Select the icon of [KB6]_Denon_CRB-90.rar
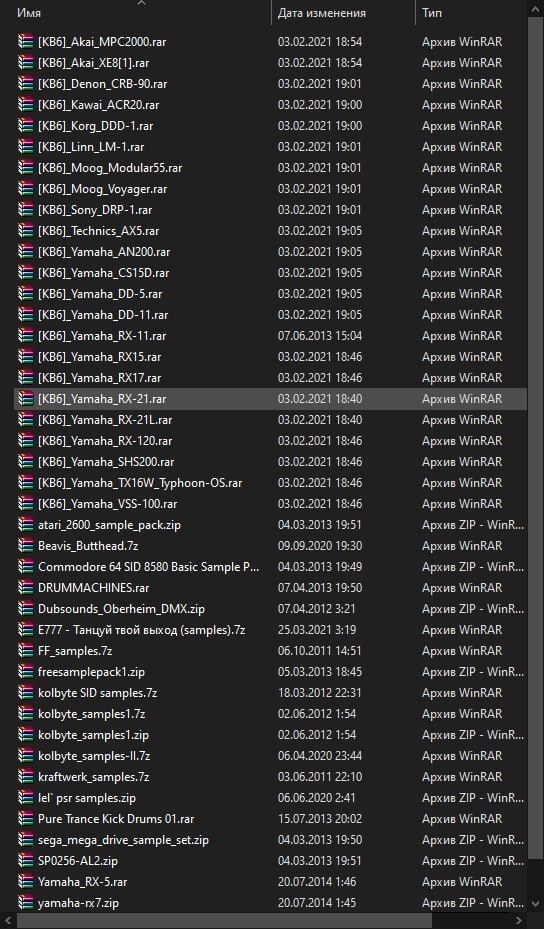This screenshot has width=544, height=929. (25, 84)
